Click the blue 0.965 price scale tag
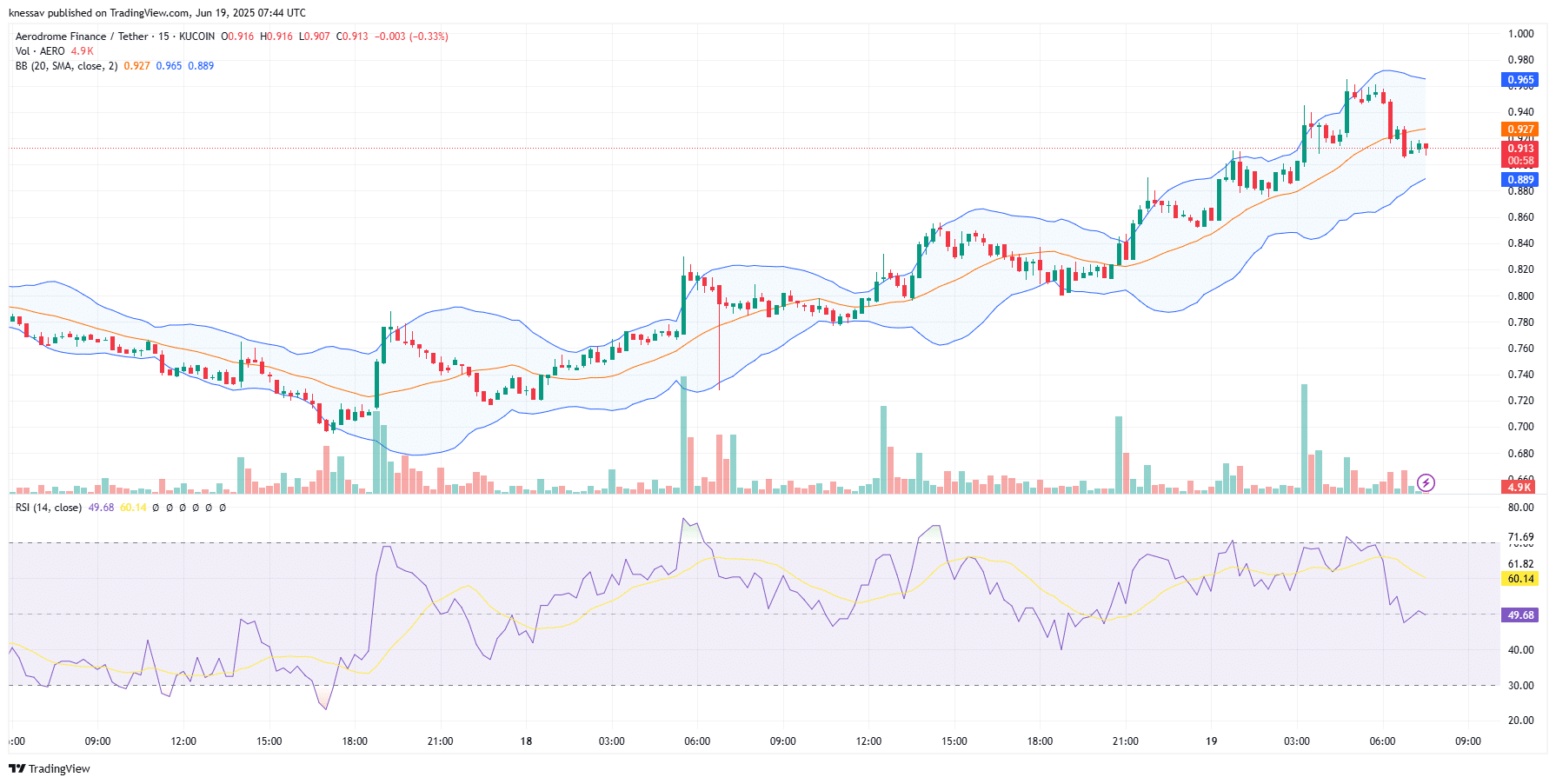The width and height of the screenshot is (1556, 784). point(1520,80)
